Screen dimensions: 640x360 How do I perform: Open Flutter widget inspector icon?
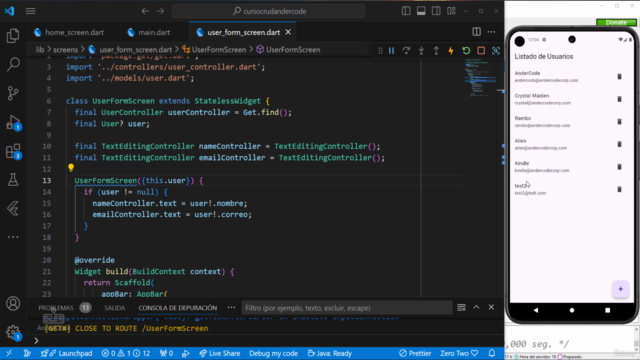[x=496, y=51]
